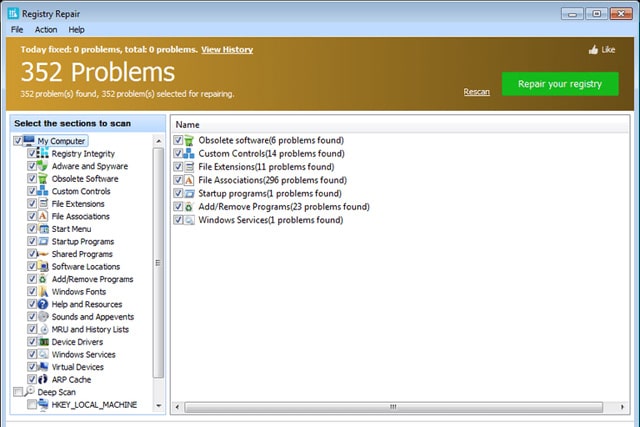This screenshot has width=640, height=427.
Task: Click the thumbs-up Like icon
Action: 593,50
